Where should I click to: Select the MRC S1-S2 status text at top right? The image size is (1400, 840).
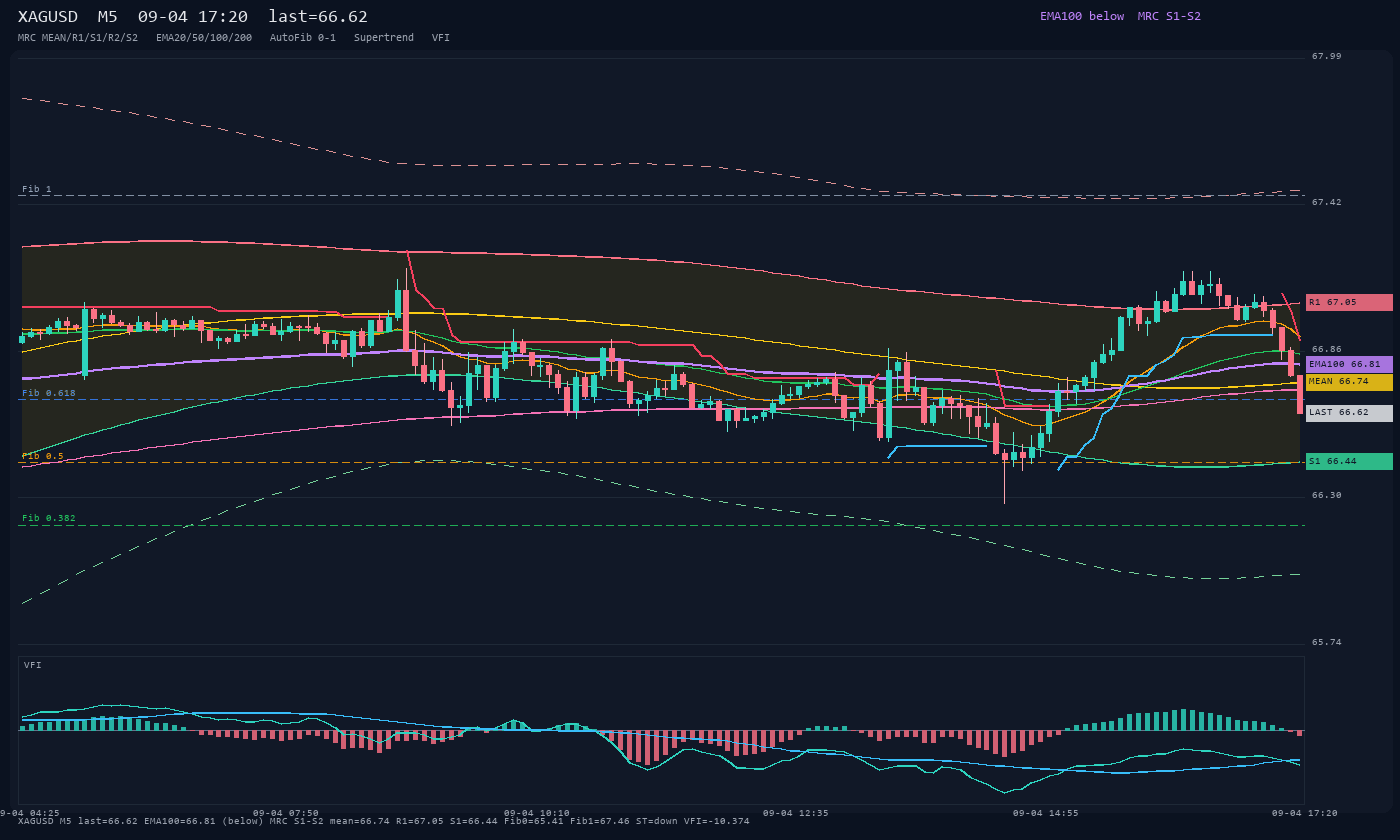tap(1169, 16)
